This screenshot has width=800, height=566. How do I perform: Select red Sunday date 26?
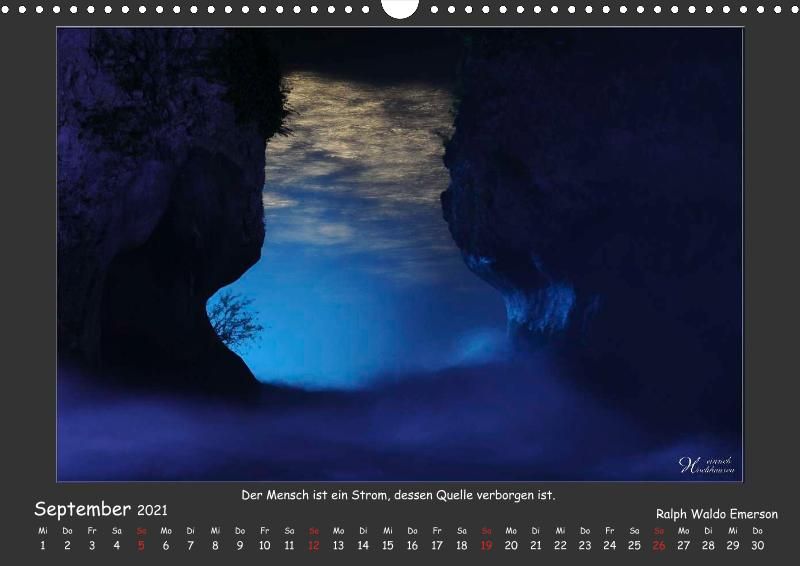coord(659,545)
